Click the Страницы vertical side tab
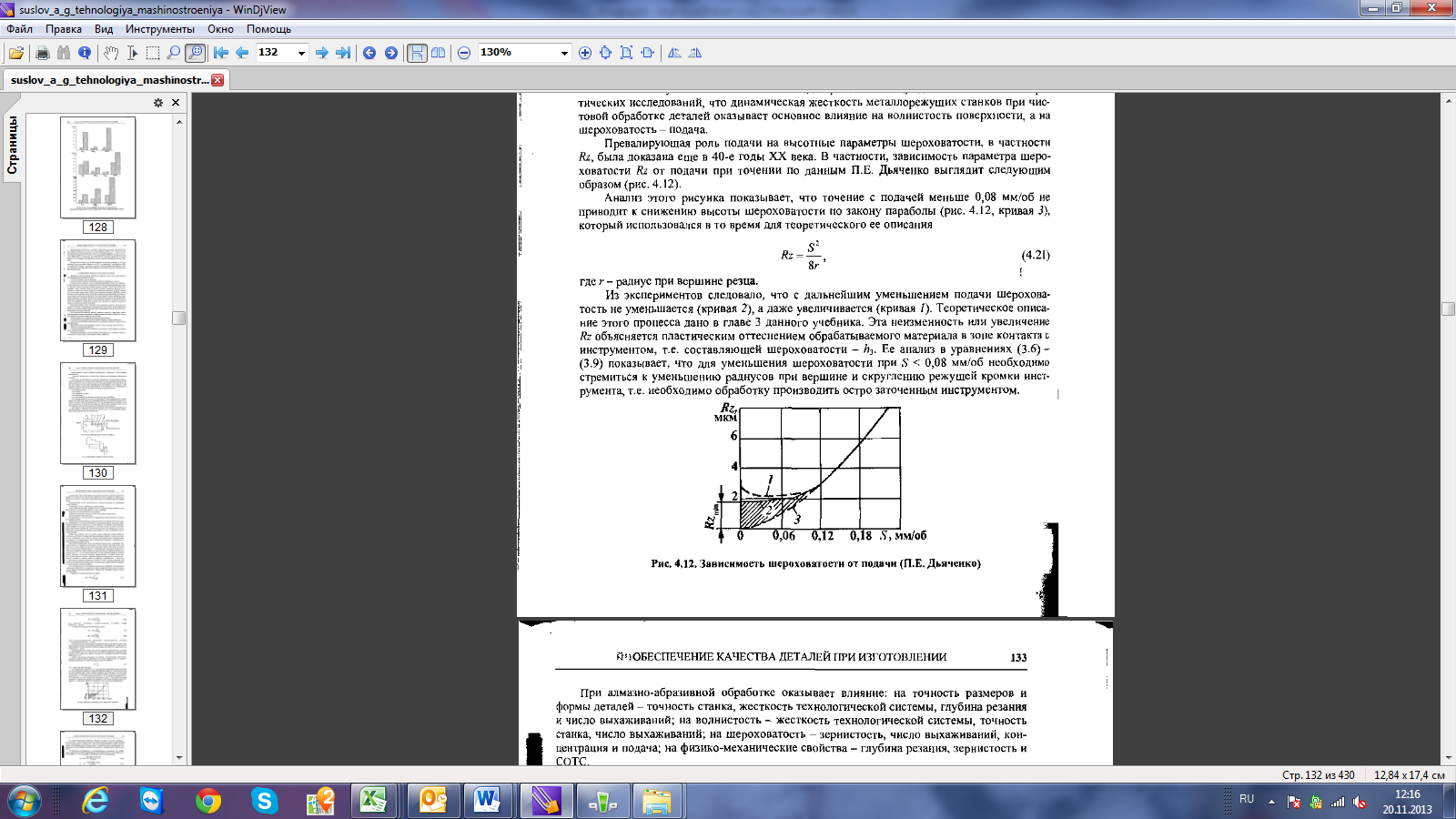Image resolution: width=1456 pixels, height=819 pixels. [x=12, y=145]
